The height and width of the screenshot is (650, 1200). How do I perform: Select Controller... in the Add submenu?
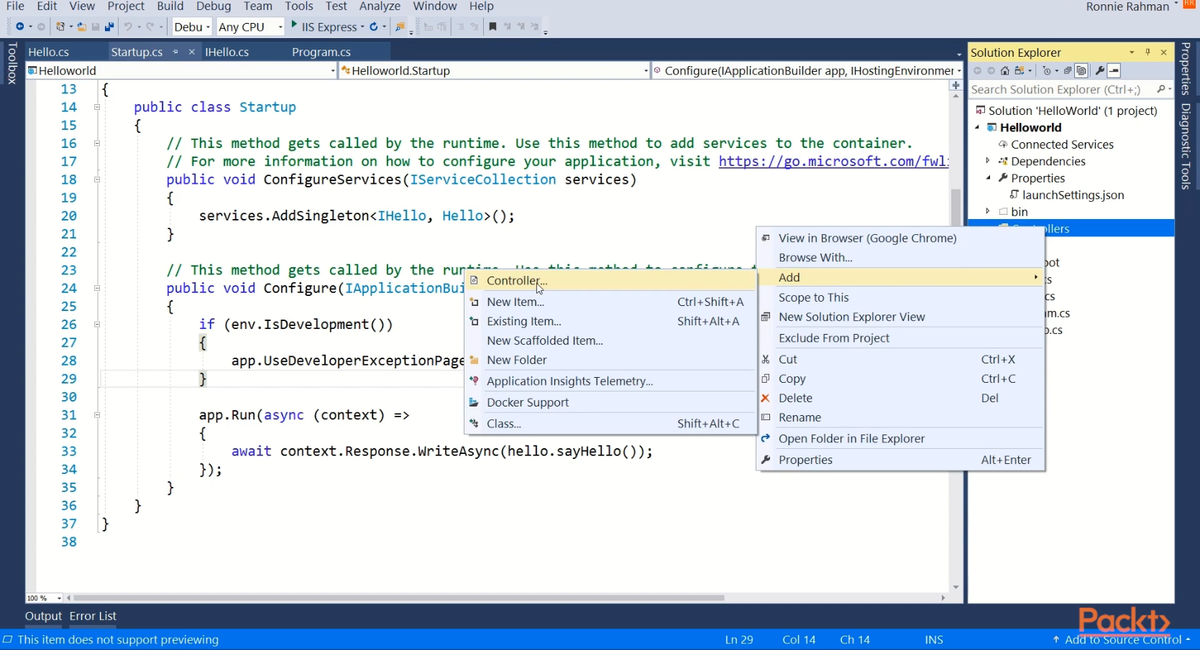[x=610, y=281]
